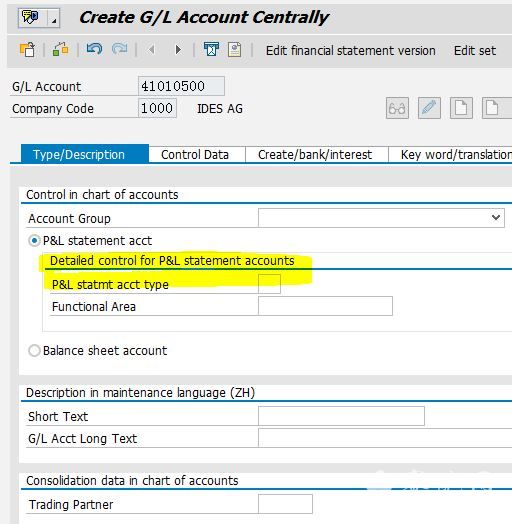Image resolution: width=512 pixels, height=524 pixels.
Task: Select the P&L statement acct radio button
Action: coord(34,241)
